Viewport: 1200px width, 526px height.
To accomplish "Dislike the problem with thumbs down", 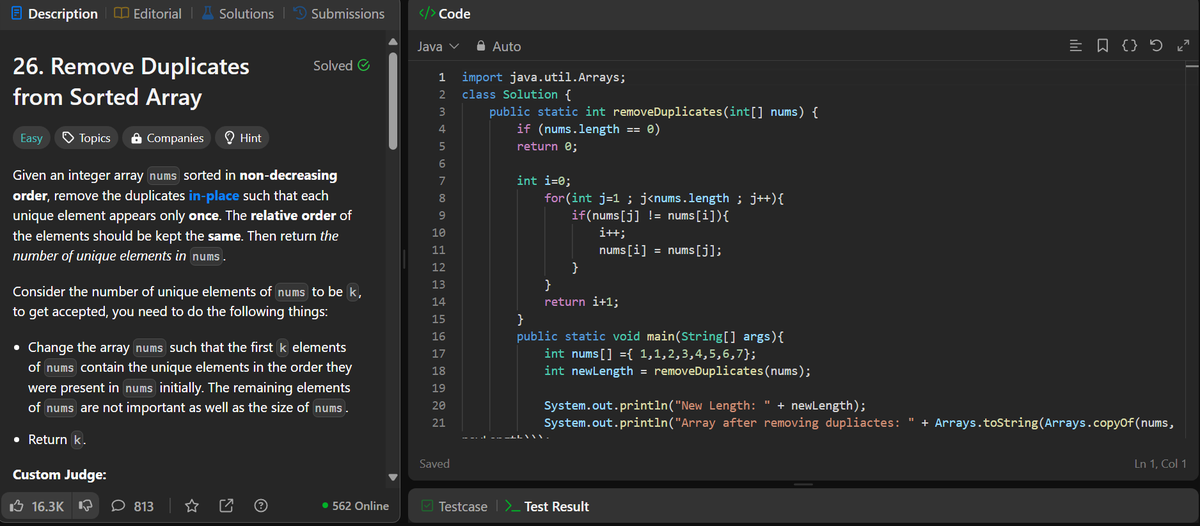I will pyautogui.click(x=84, y=506).
